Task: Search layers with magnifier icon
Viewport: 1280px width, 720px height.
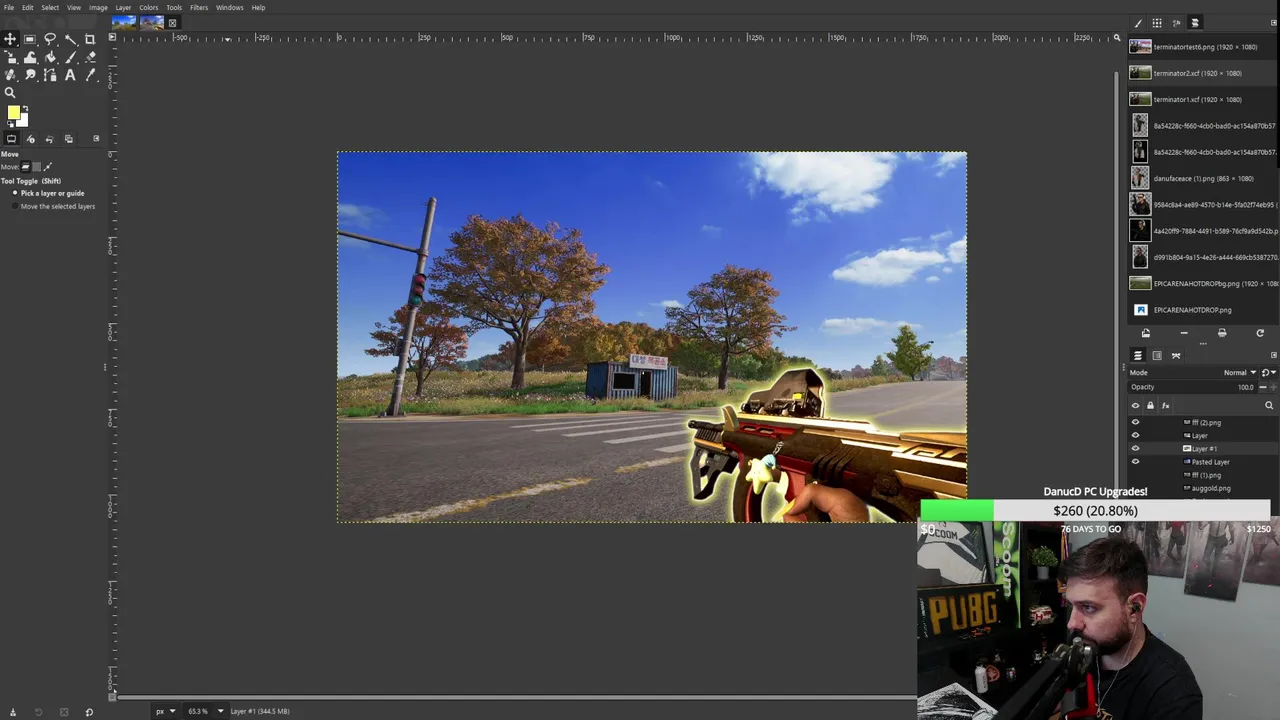Action: coord(1269,405)
